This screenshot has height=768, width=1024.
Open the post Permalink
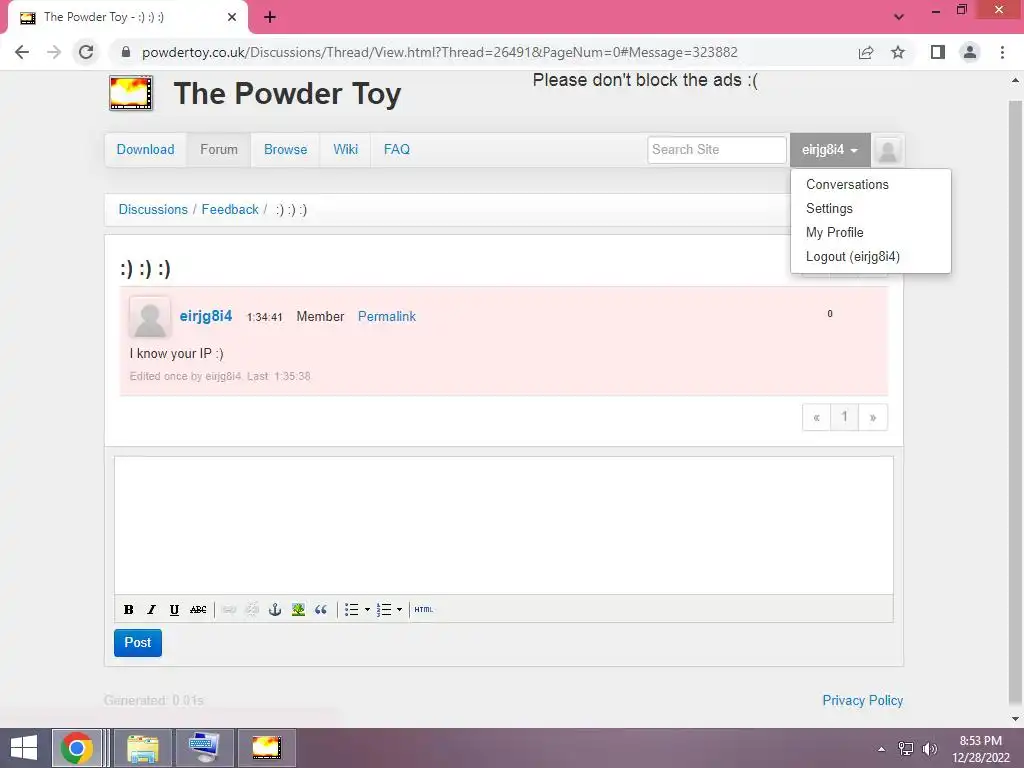[387, 317]
